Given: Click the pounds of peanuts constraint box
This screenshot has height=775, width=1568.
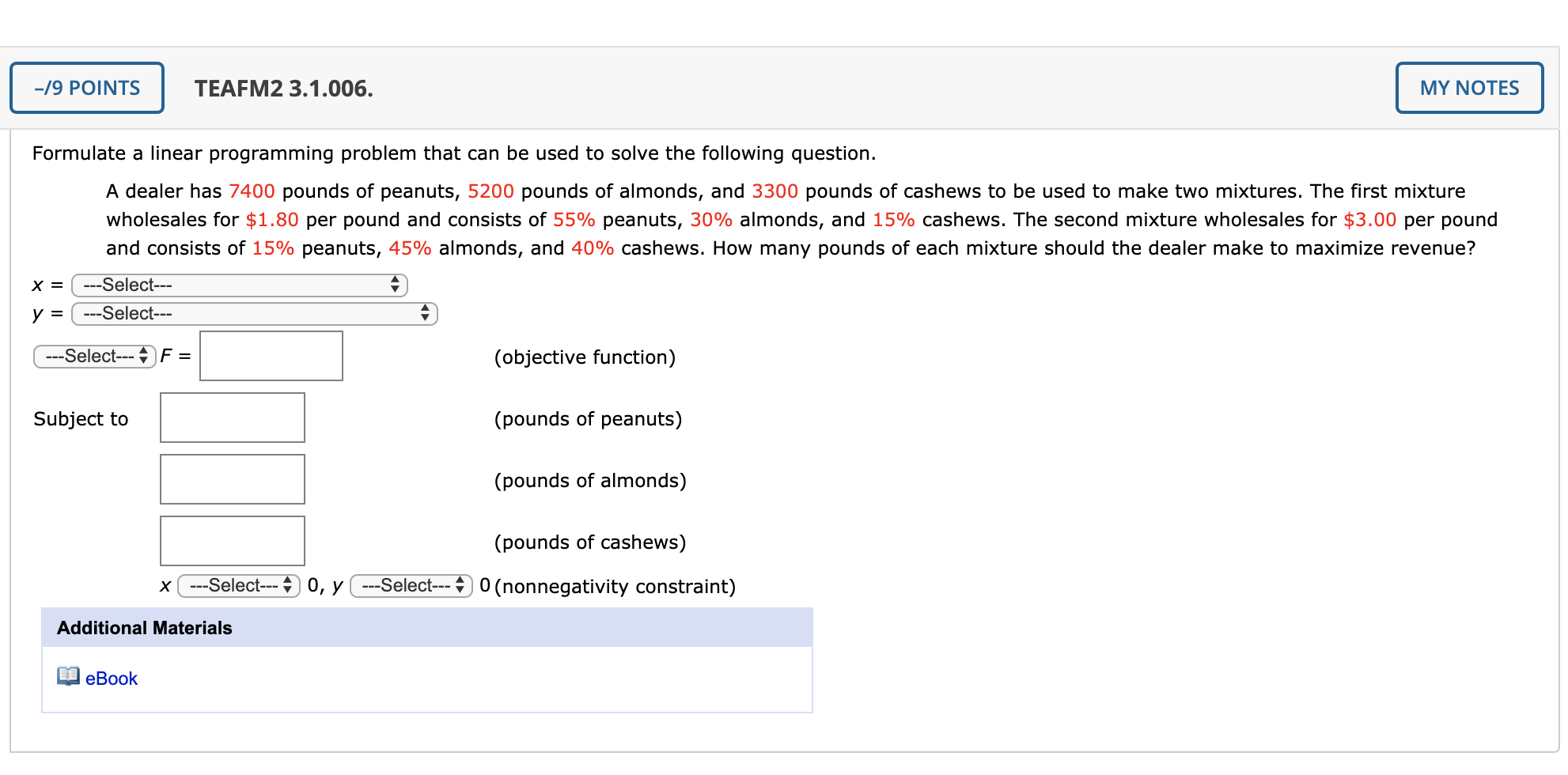Looking at the screenshot, I should pyautogui.click(x=232, y=418).
